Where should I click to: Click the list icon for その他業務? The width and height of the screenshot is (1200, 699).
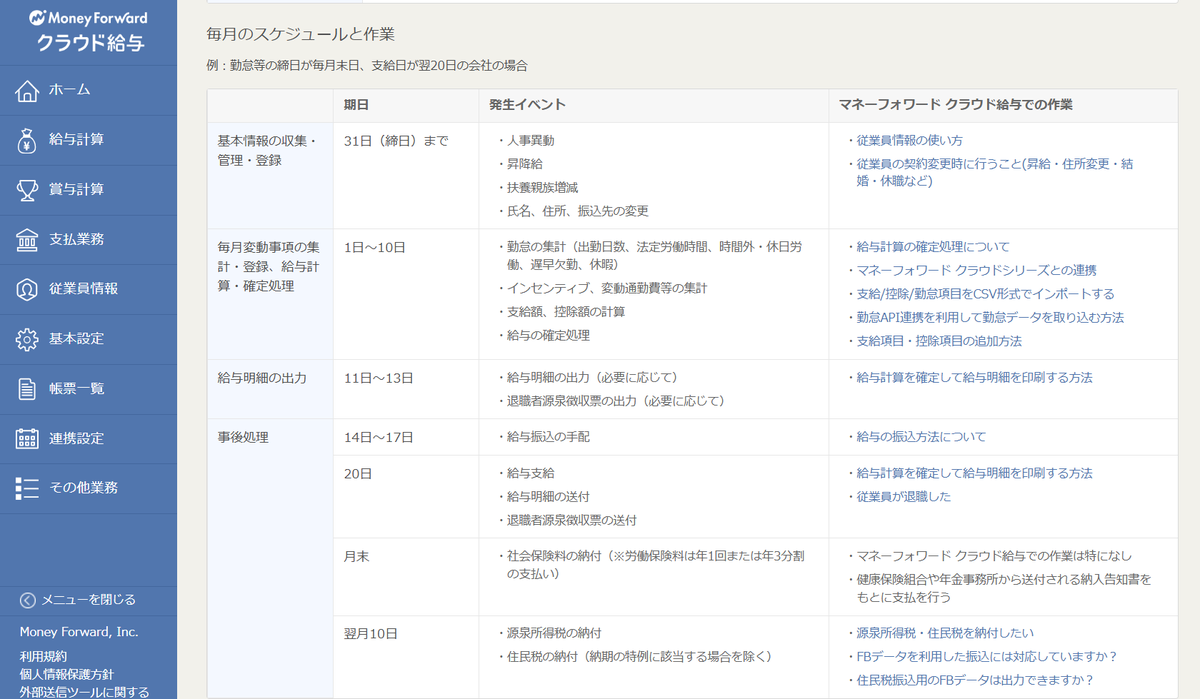pos(27,488)
